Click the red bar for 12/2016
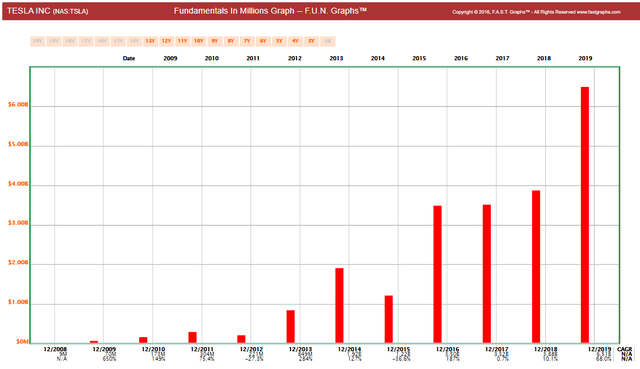The image size is (640, 369). [x=438, y=274]
